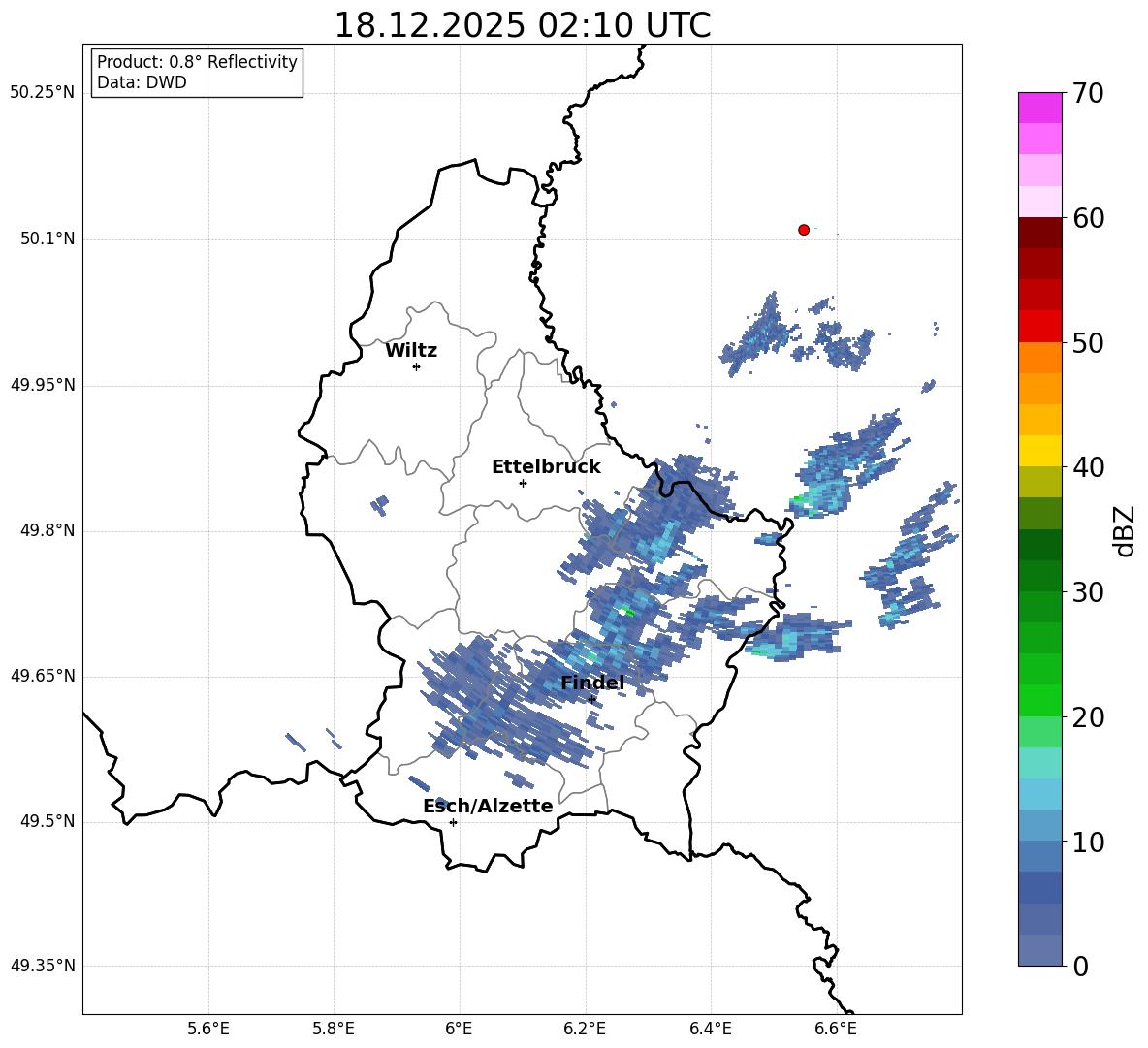
Task: Click the 49.95°N latitude label
Action: point(42,385)
